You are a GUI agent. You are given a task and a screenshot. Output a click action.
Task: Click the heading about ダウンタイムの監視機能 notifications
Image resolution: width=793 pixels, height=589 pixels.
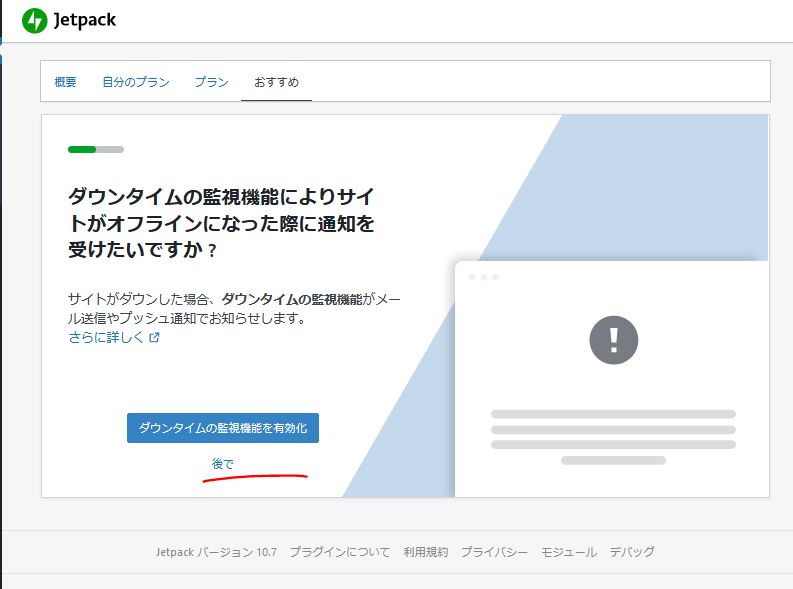click(221, 222)
